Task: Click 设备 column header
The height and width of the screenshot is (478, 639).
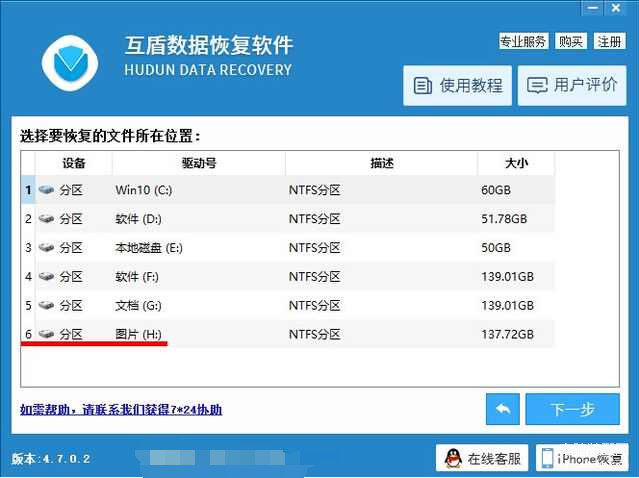Action: tap(74, 163)
